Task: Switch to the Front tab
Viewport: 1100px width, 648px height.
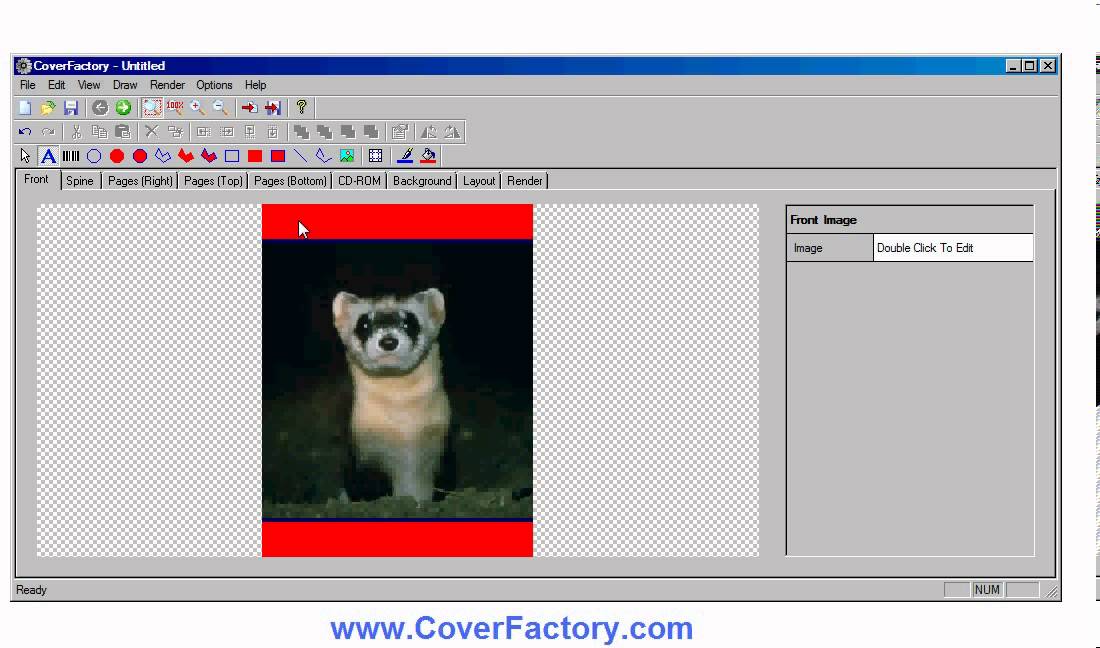Action: pos(36,180)
